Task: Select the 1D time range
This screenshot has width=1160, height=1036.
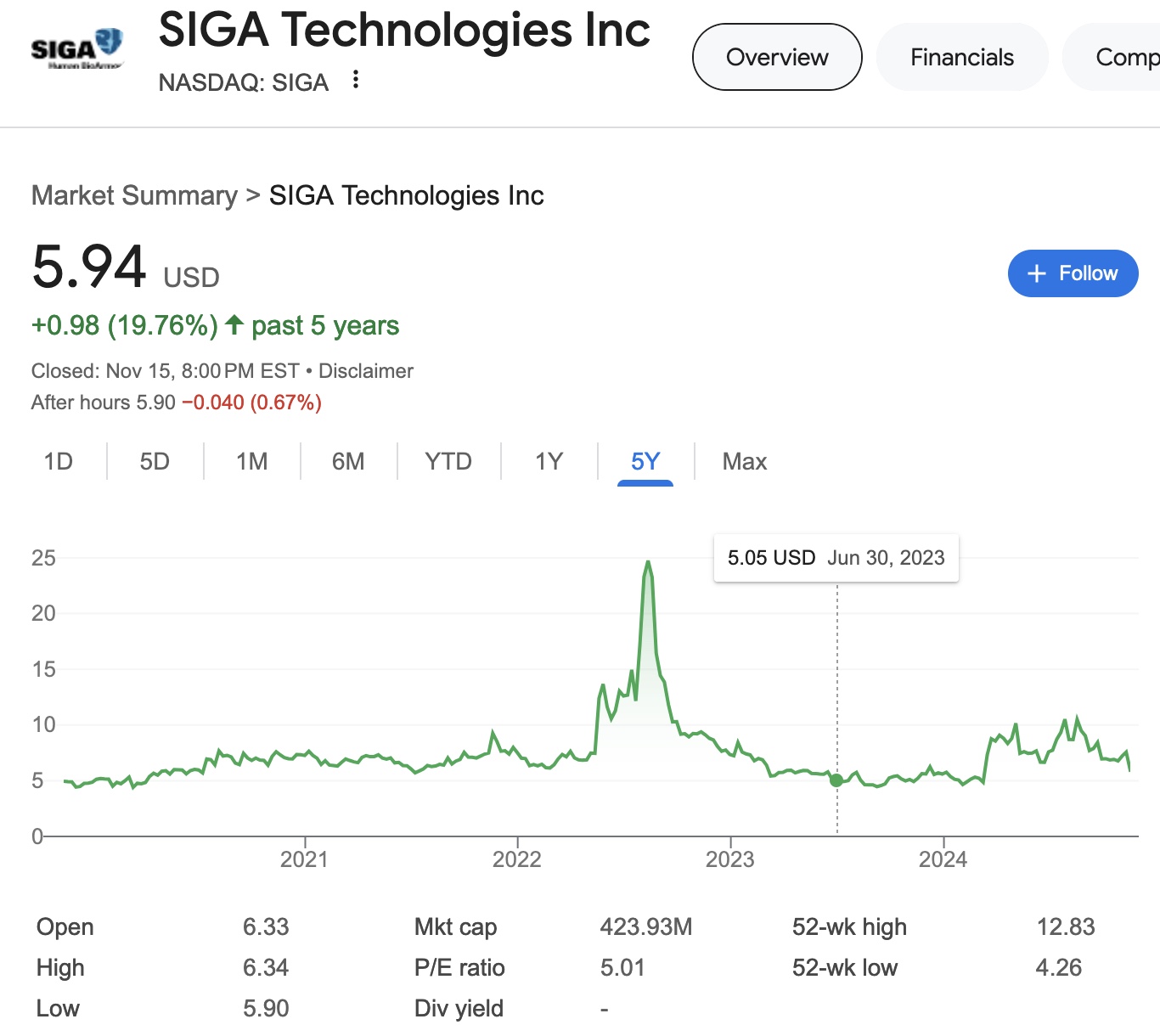Action: 59,461
